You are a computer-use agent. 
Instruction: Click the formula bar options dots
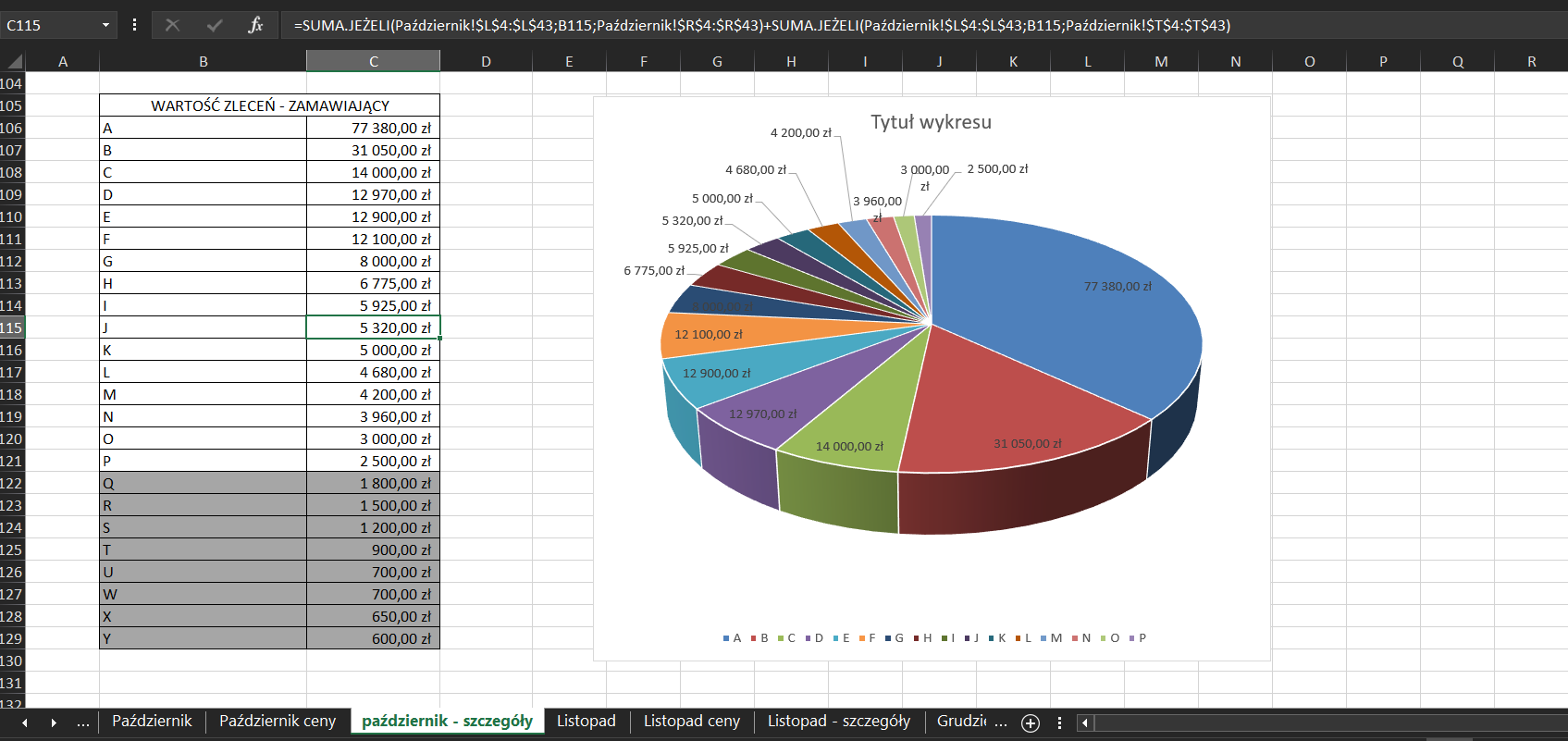pos(135,25)
